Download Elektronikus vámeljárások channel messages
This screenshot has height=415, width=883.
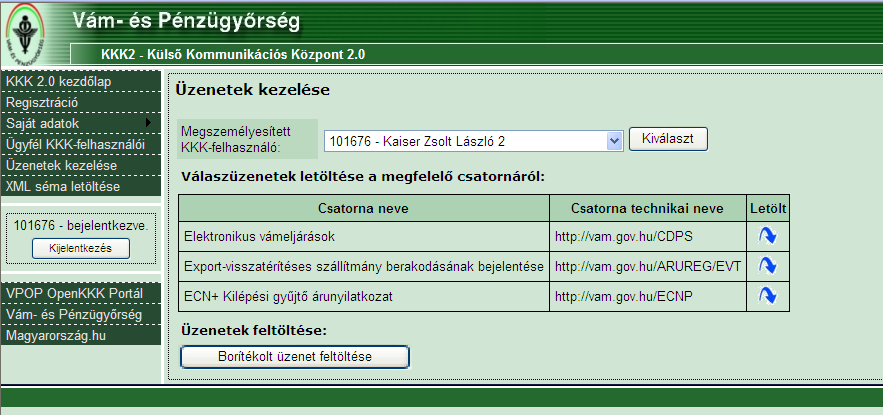pos(768,236)
